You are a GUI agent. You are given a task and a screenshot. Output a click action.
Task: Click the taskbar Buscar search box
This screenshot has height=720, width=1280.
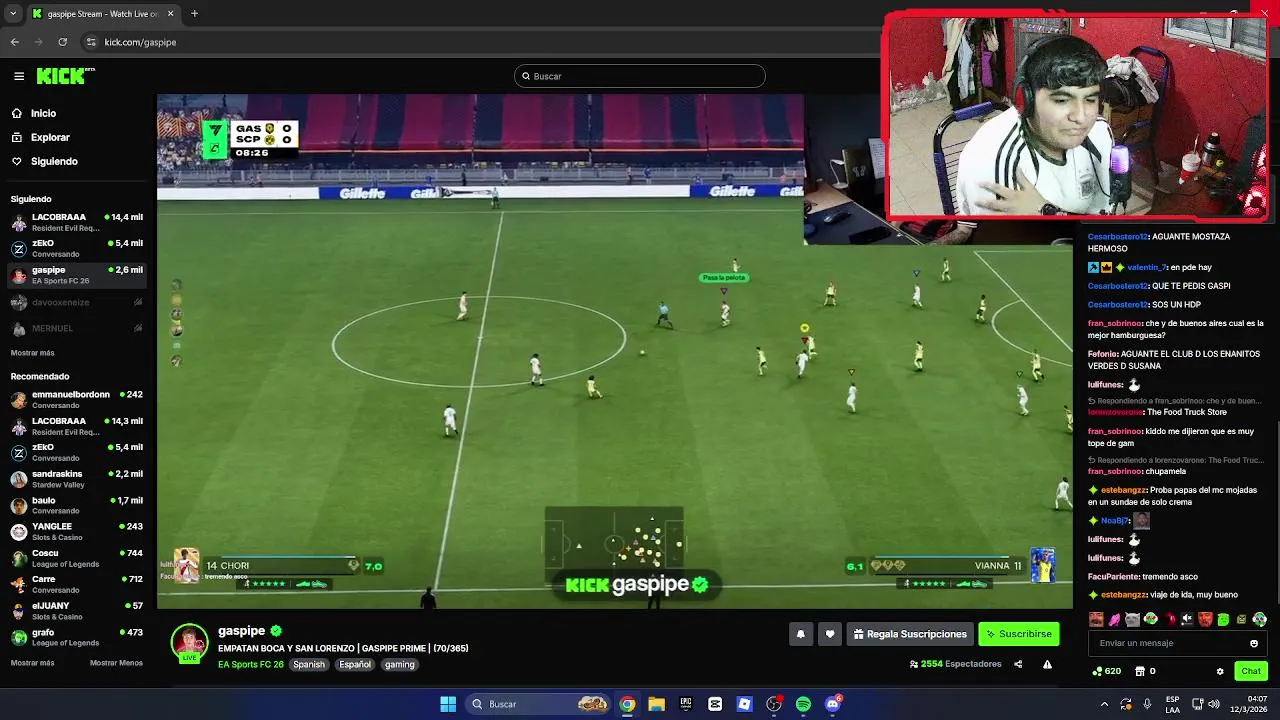(x=538, y=704)
